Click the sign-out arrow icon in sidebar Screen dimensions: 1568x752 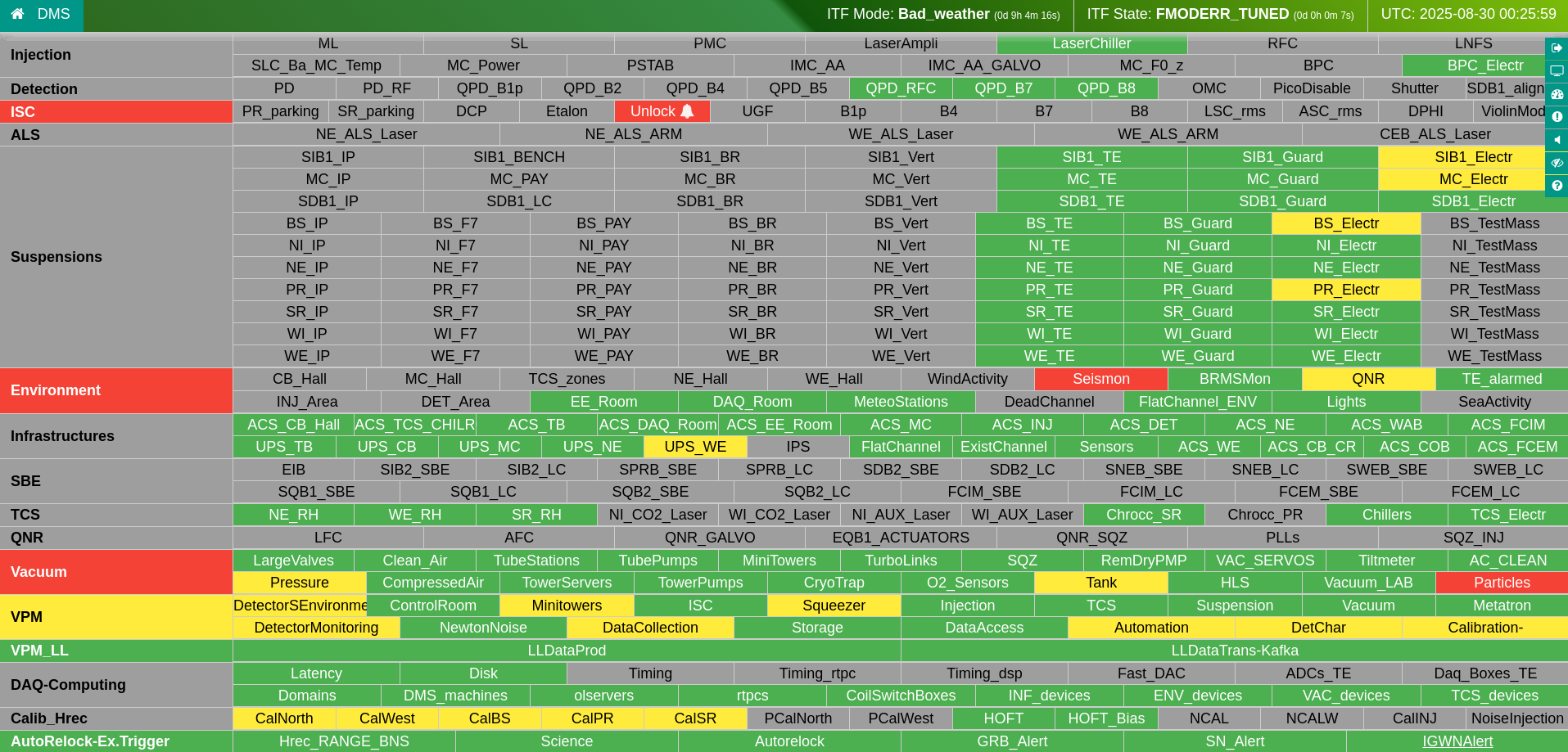pyautogui.click(x=1557, y=48)
